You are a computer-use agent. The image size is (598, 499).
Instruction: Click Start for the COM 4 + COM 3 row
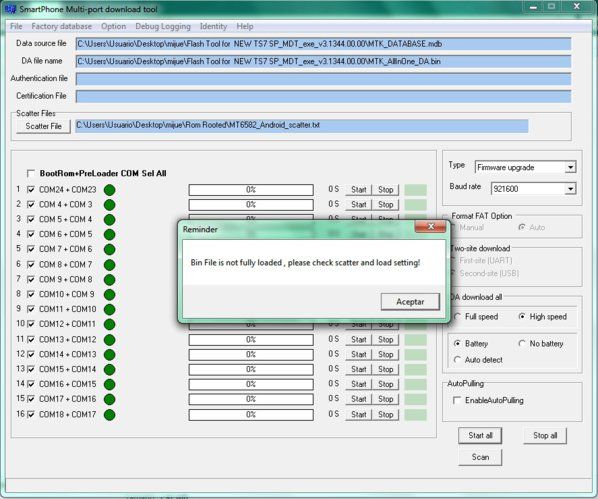[358, 204]
